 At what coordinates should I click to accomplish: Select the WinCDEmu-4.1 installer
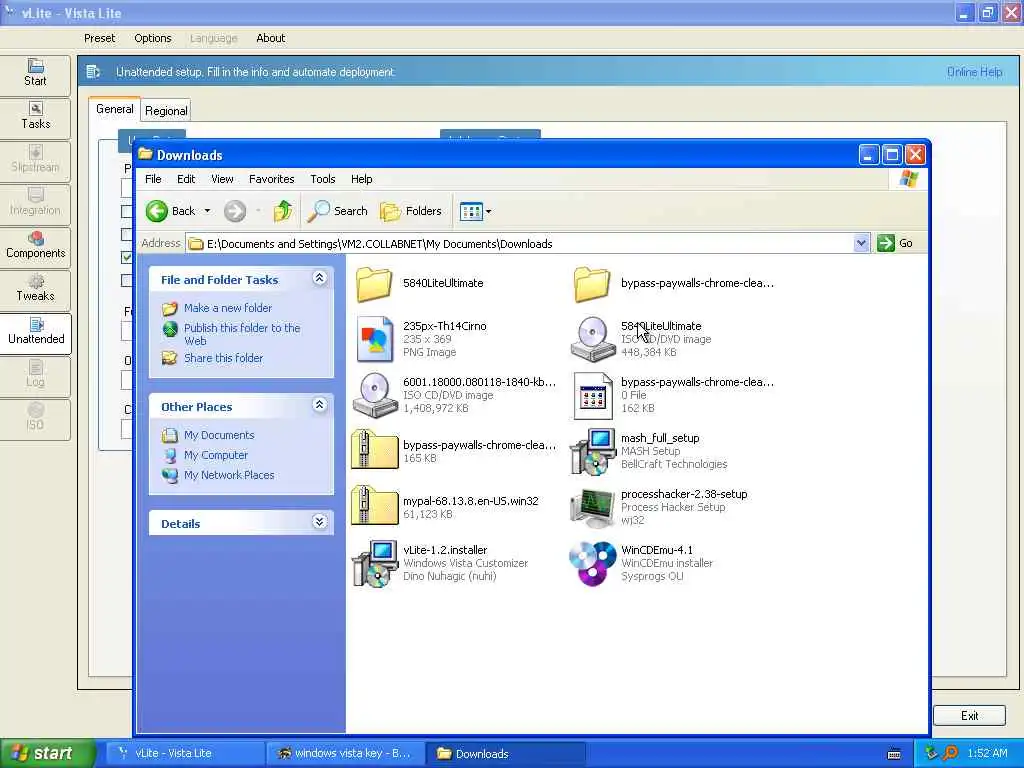[592, 564]
